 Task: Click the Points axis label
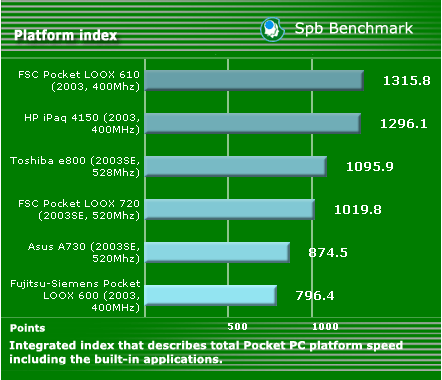pyautogui.click(x=28, y=328)
